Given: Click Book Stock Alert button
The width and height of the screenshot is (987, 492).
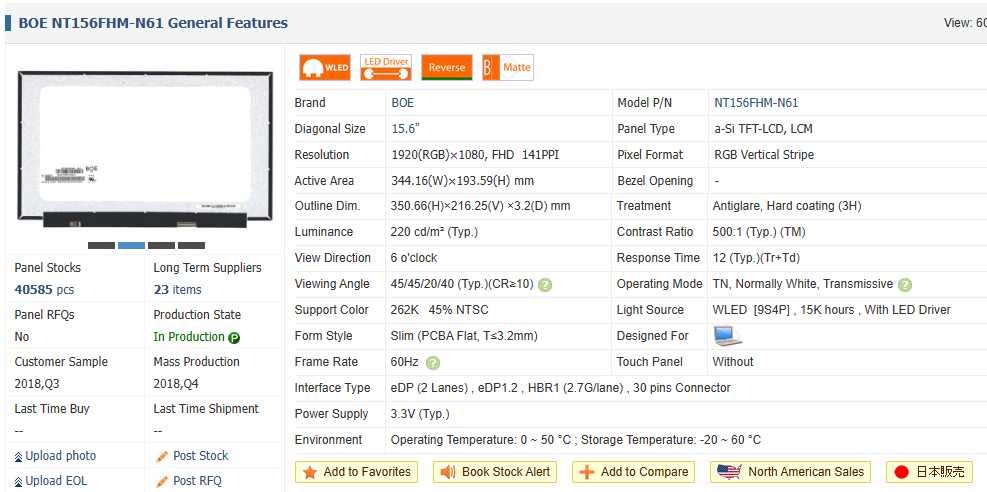Looking at the screenshot, I should pos(495,472).
